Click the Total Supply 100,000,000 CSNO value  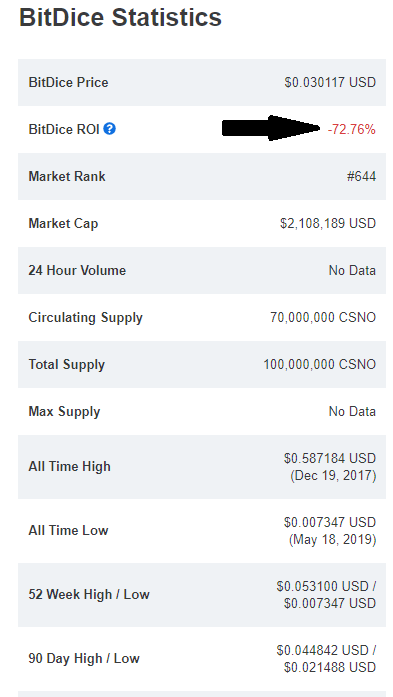319,365
